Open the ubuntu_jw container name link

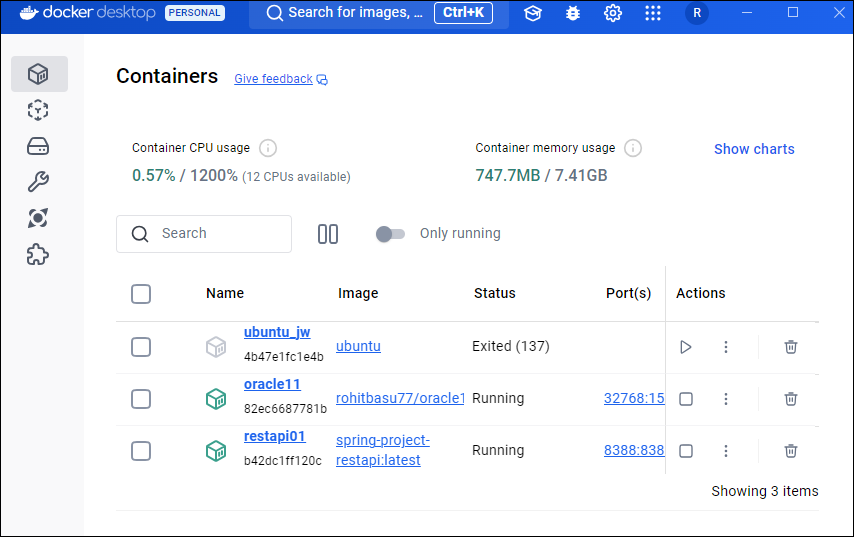[x=277, y=332]
